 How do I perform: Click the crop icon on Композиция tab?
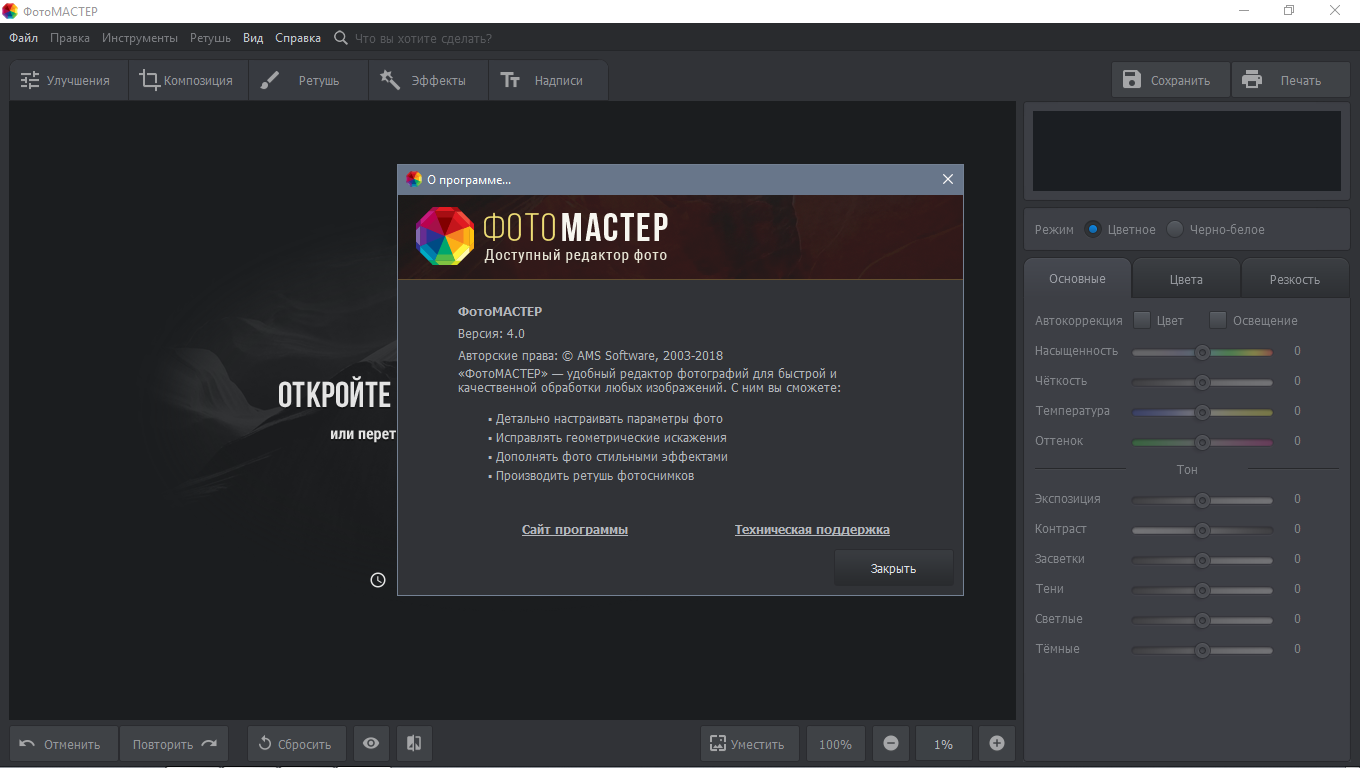point(150,80)
